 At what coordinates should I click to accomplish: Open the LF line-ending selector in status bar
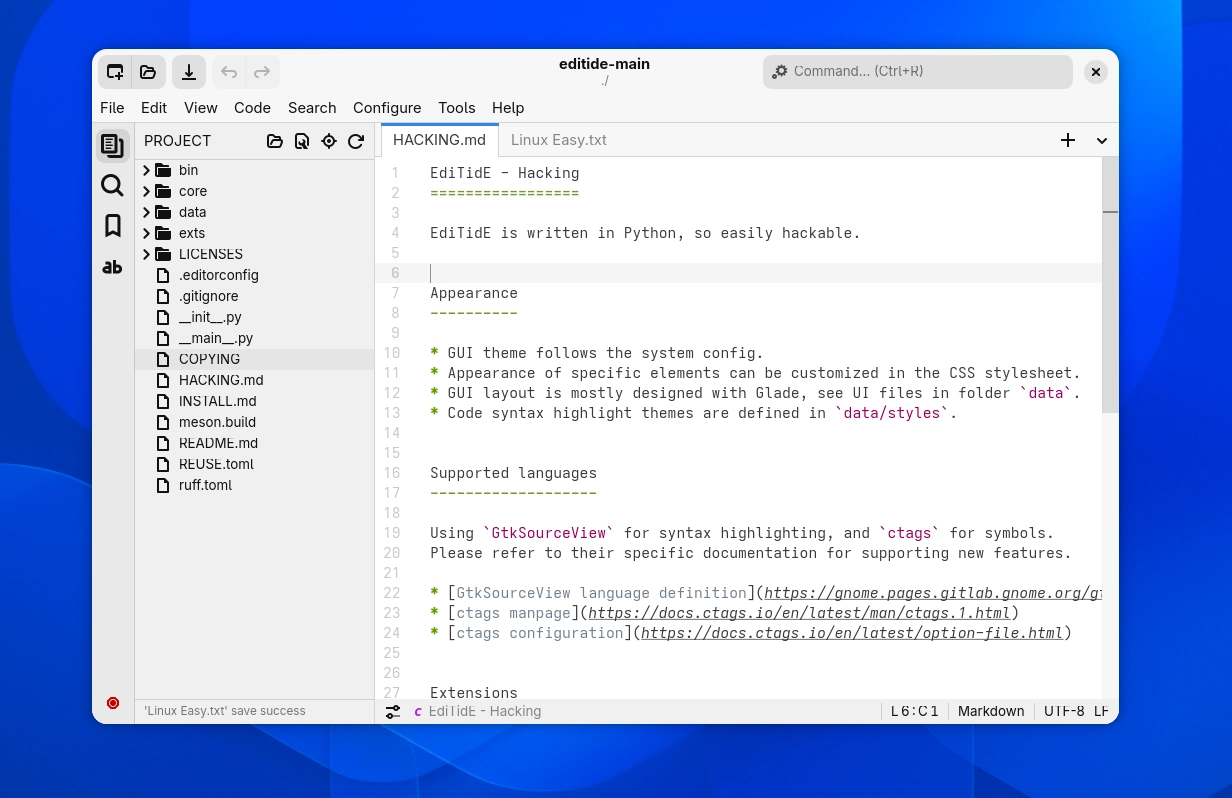1101,711
